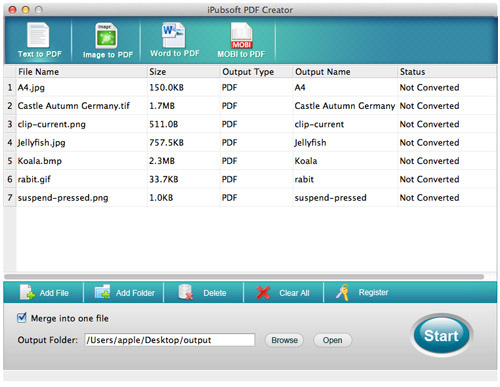
Task: Click the Add File icon button
Action: [x=27, y=292]
